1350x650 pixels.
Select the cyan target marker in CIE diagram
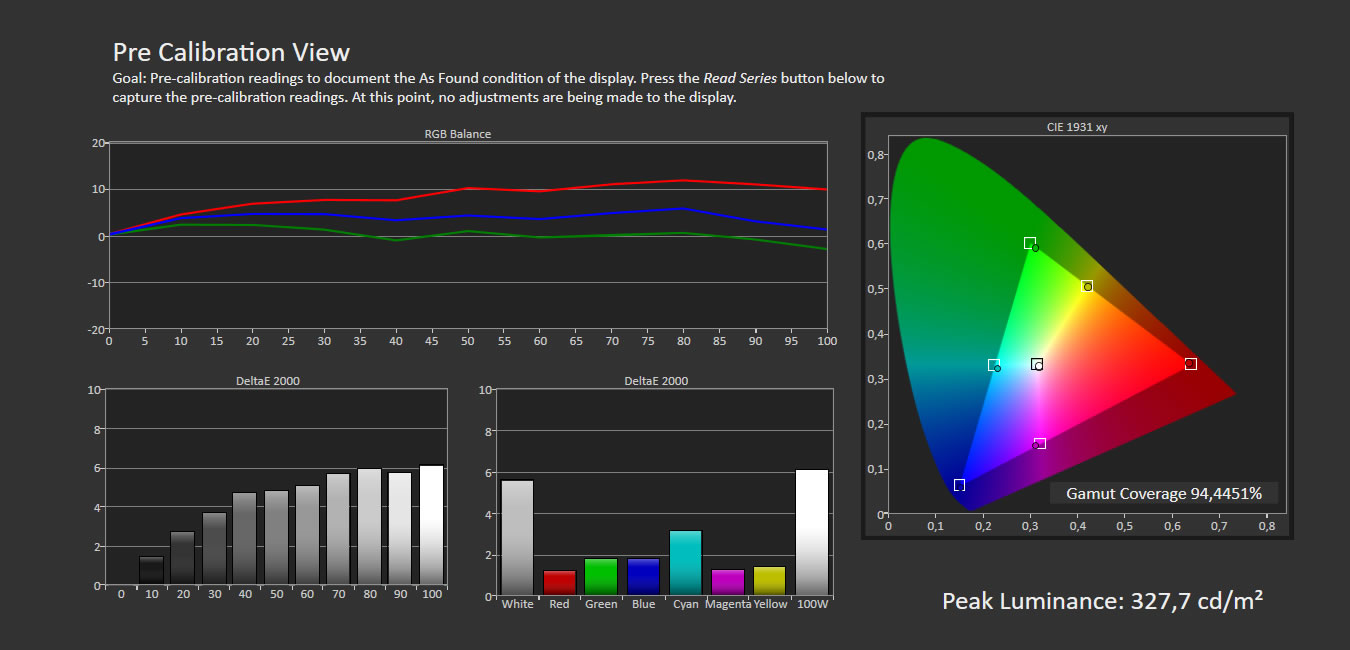(993, 365)
